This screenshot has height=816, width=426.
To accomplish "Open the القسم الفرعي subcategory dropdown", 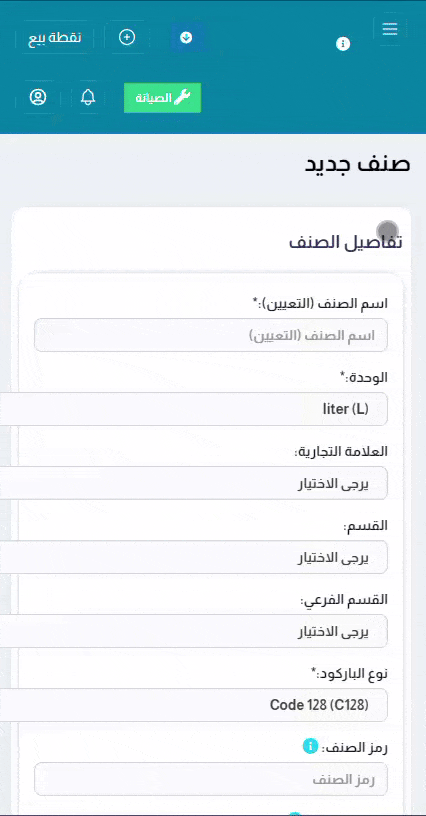I will click(193, 631).
